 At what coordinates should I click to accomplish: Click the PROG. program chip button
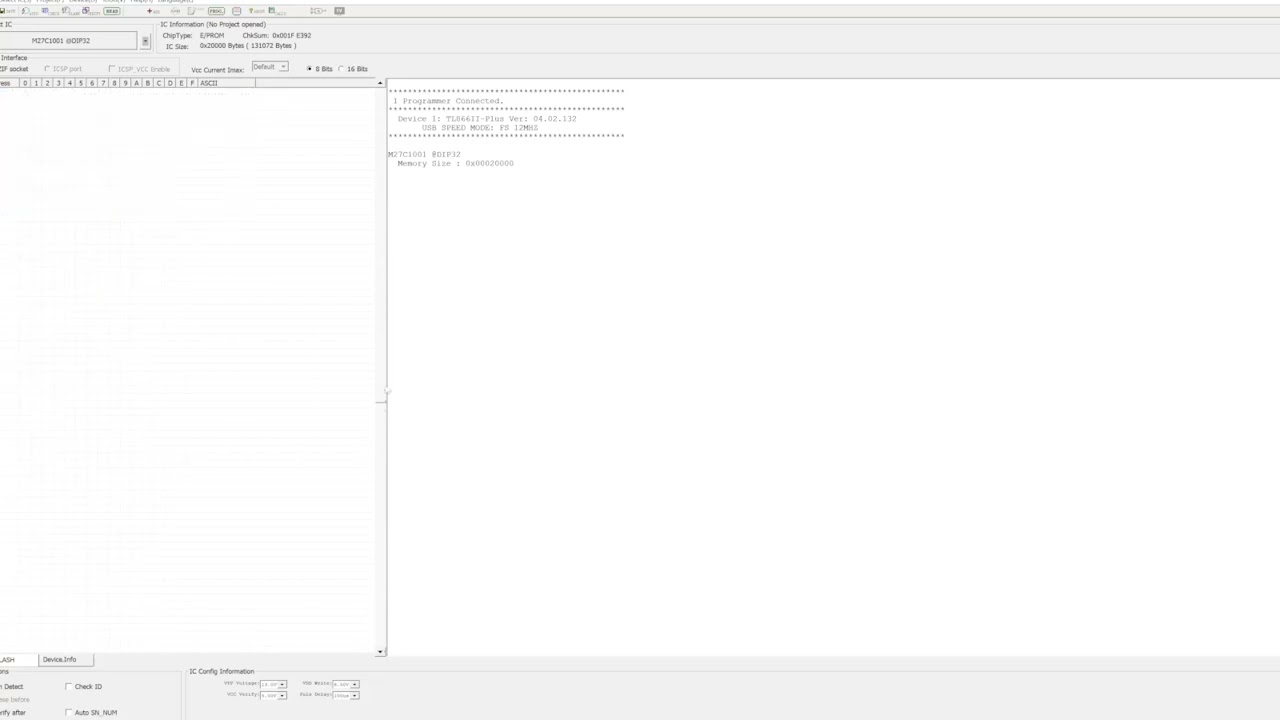[216, 11]
